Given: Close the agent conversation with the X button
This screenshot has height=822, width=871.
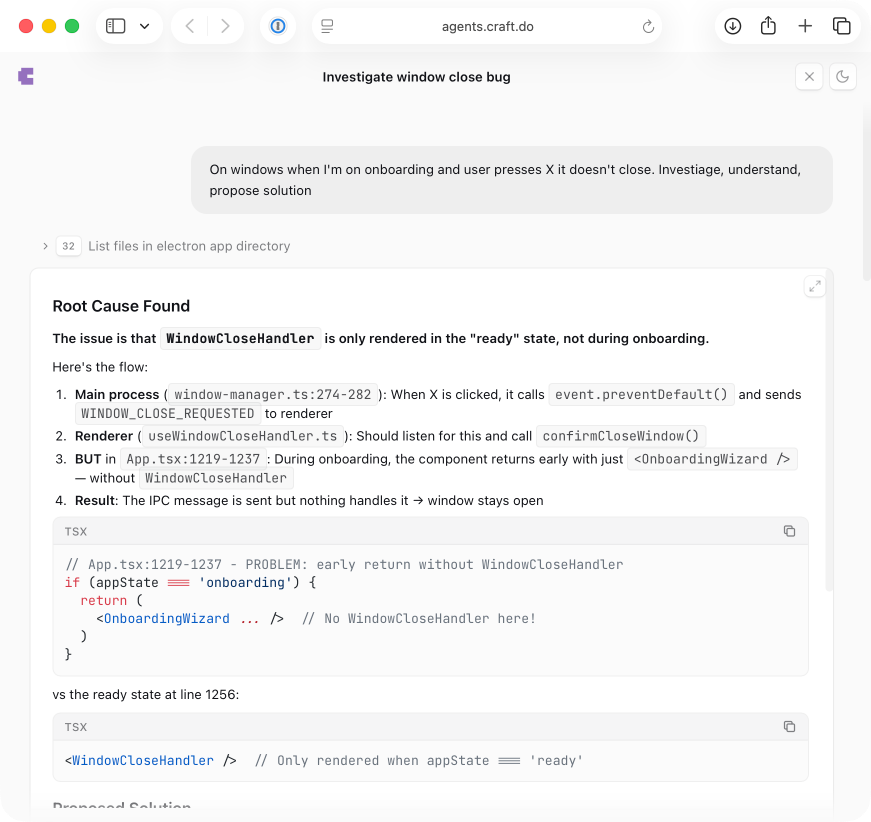Looking at the screenshot, I should tap(809, 76).
